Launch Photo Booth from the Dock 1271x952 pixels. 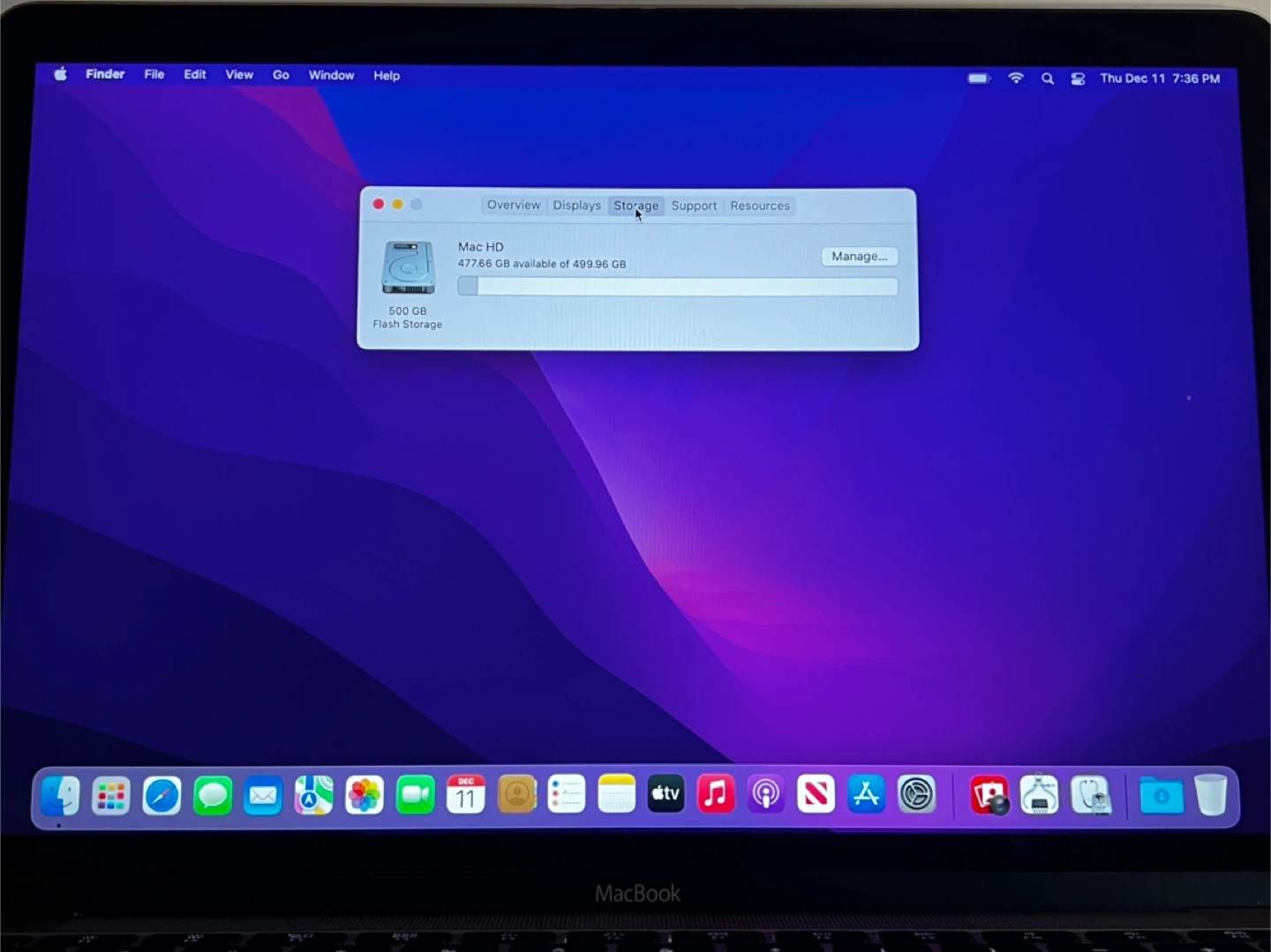click(x=989, y=796)
